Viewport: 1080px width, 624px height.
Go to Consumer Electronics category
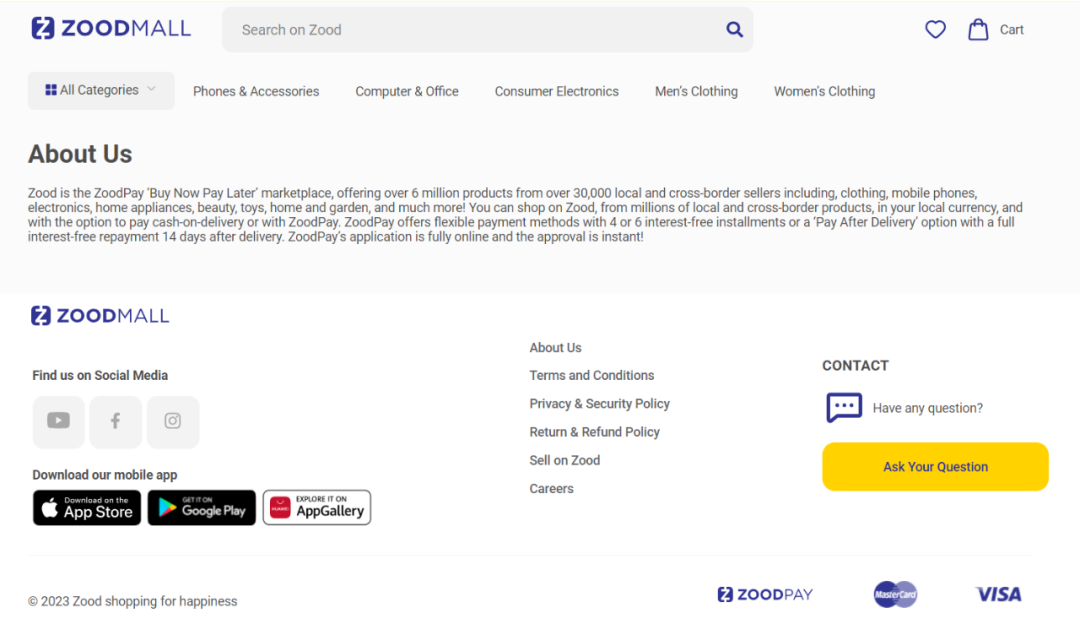coord(557,91)
